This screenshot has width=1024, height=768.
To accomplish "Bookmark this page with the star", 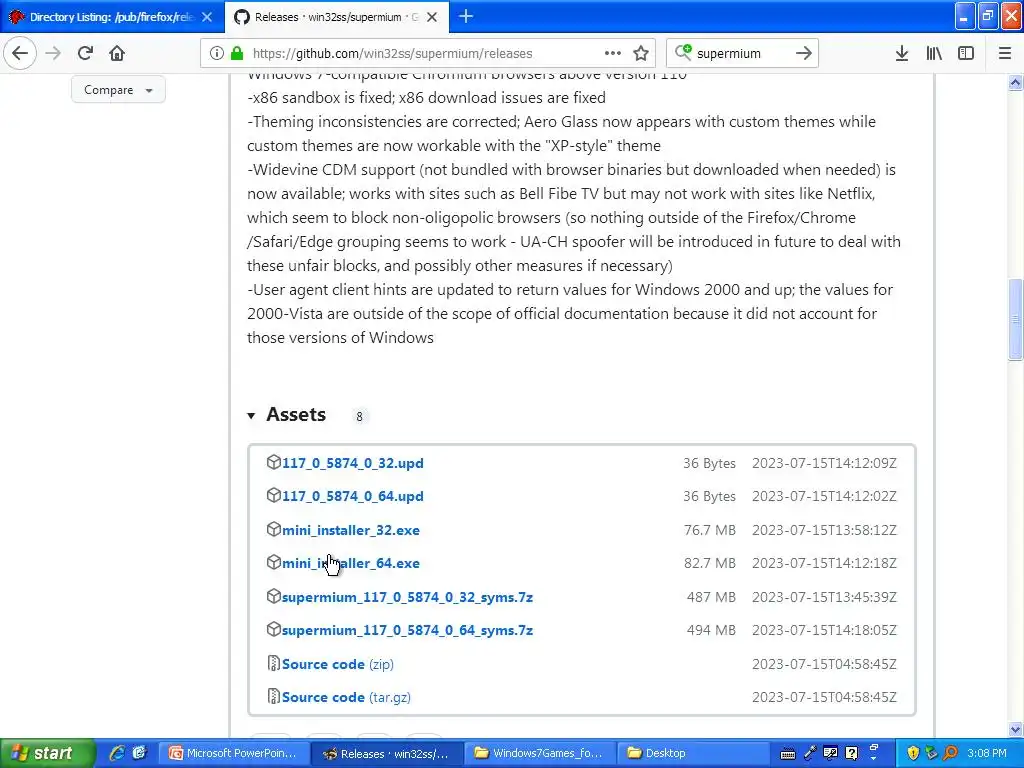I will pyautogui.click(x=641, y=53).
